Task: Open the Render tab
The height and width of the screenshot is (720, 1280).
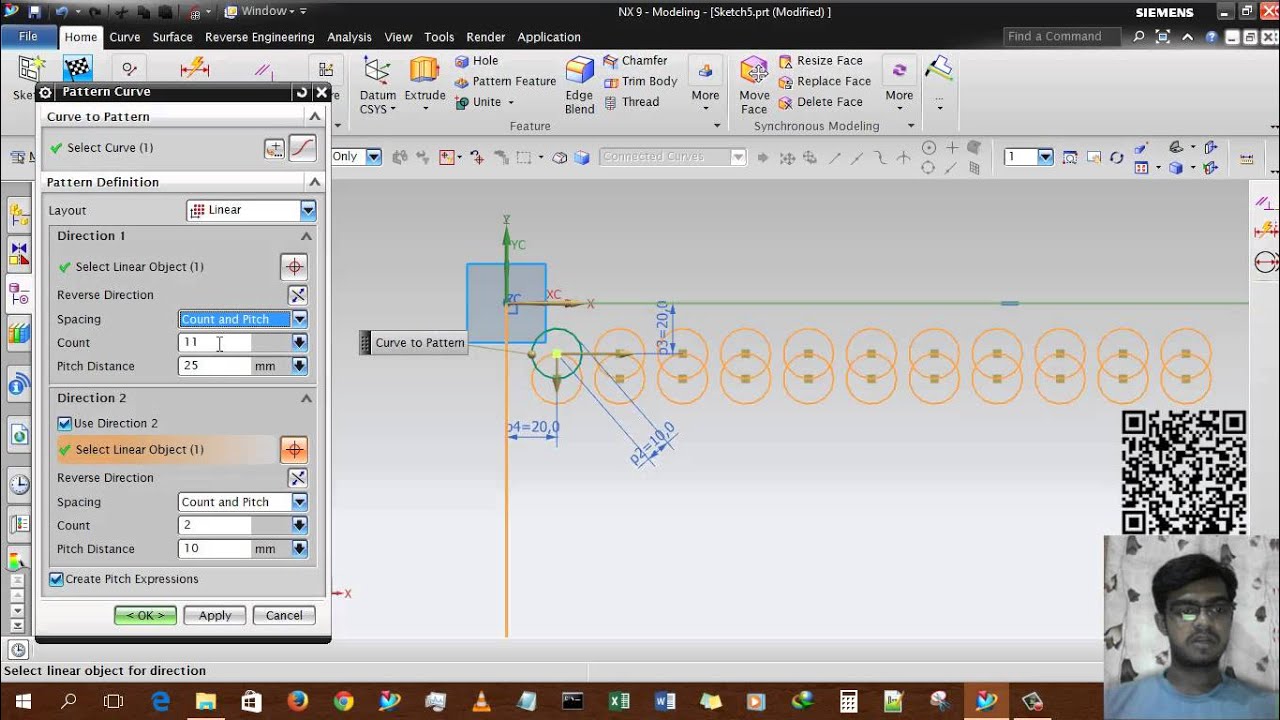Action: (x=485, y=37)
